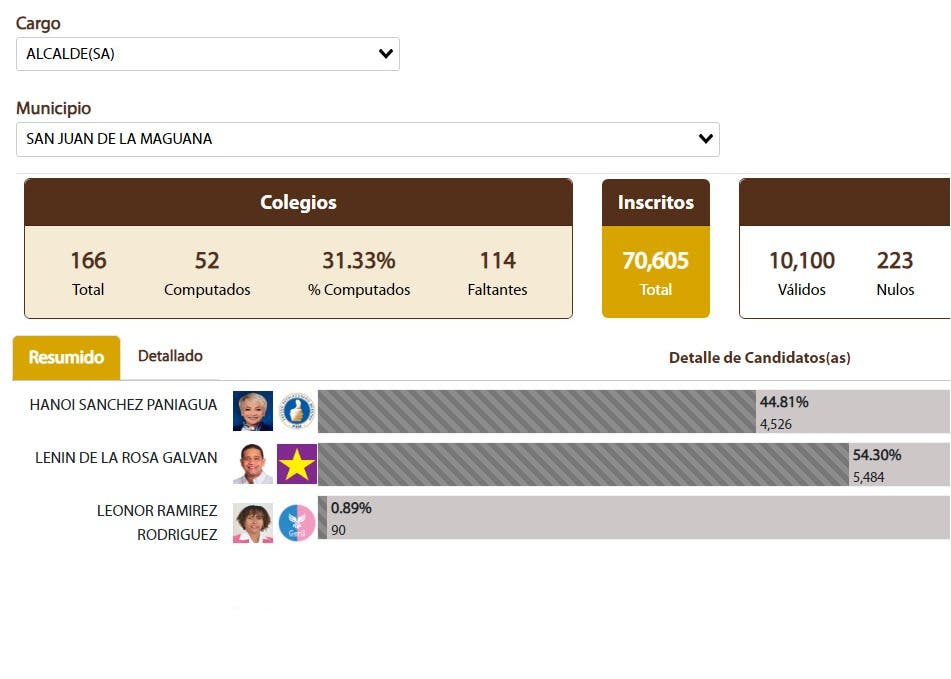
Task: Open the Municipio dropdown
Action: pos(367,139)
